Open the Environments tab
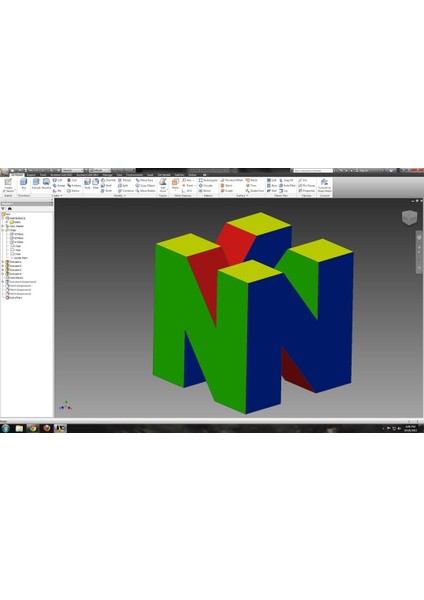Viewport: 424px width, 600px height. click(x=134, y=175)
